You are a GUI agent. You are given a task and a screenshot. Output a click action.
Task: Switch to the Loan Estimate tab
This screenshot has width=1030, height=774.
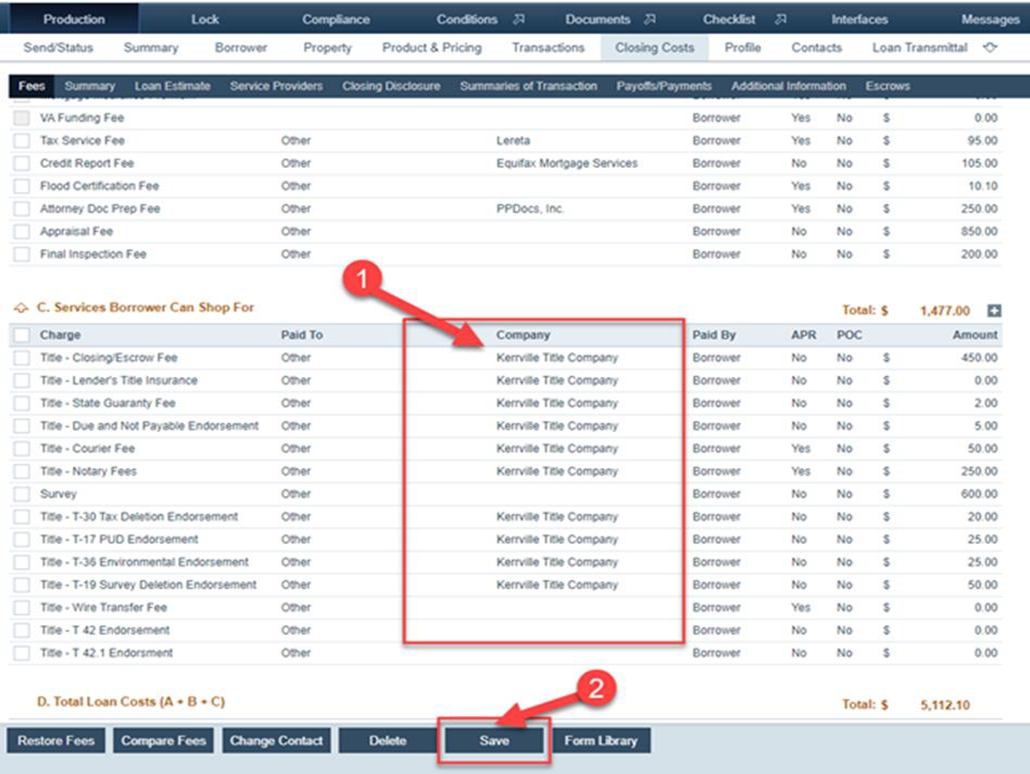(172, 86)
